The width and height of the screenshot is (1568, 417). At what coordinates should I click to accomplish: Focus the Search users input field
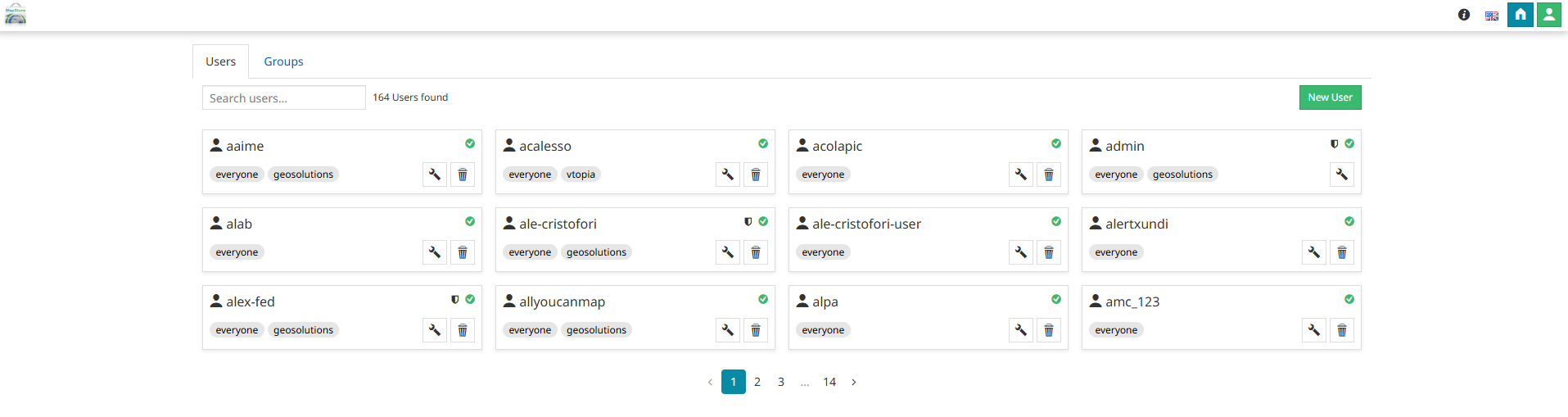pos(283,98)
